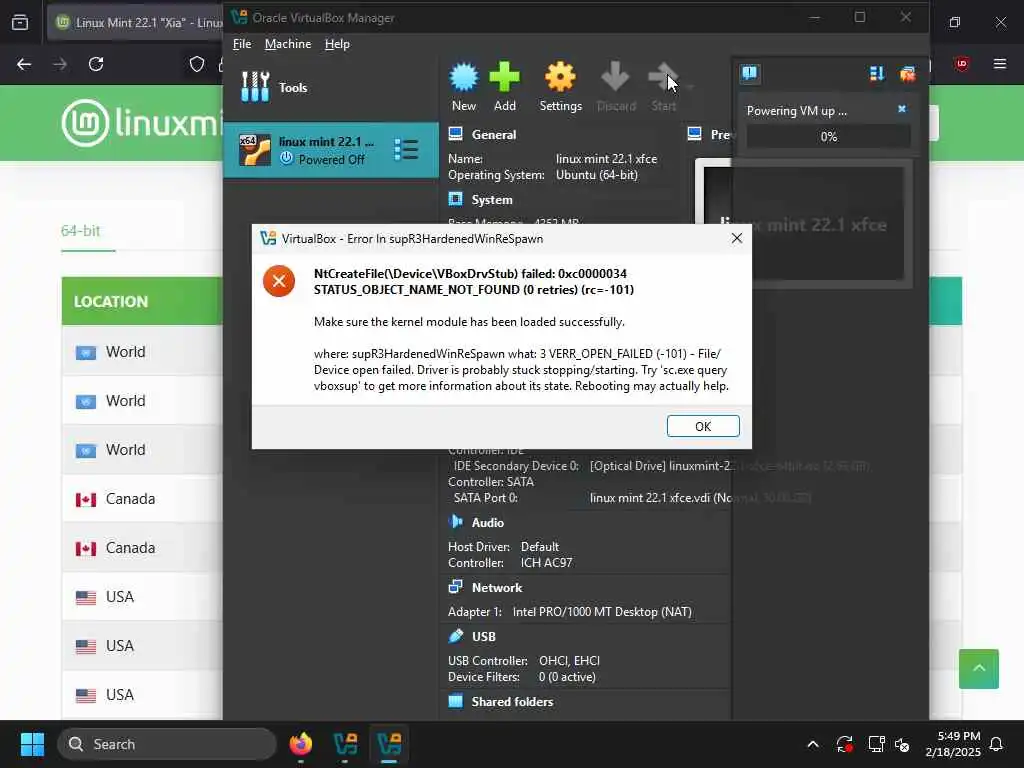Viewport: 1024px width, 768px height.
Task: Click the Shared folders section header
Action: click(x=513, y=702)
